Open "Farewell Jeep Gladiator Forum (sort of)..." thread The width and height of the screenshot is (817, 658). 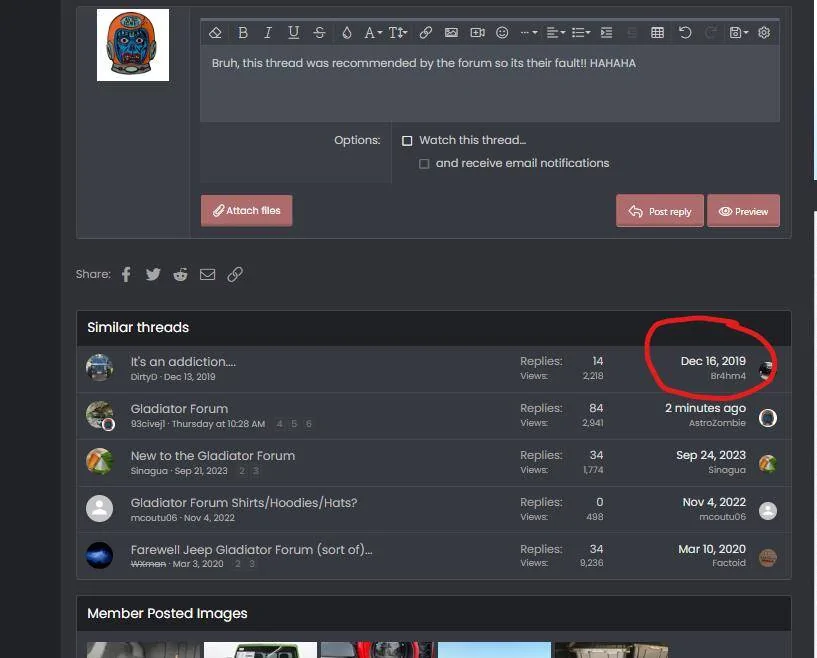coord(251,550)
